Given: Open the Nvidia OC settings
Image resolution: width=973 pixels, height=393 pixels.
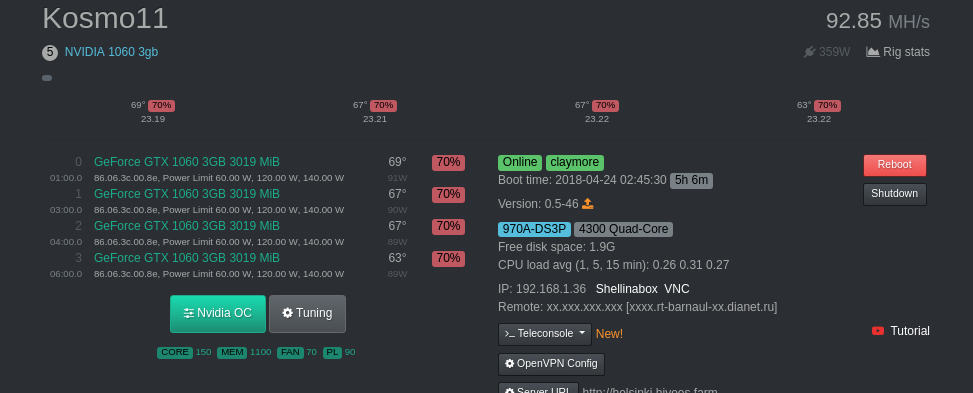Looking at the screenshot, I should tap(218, 314).
